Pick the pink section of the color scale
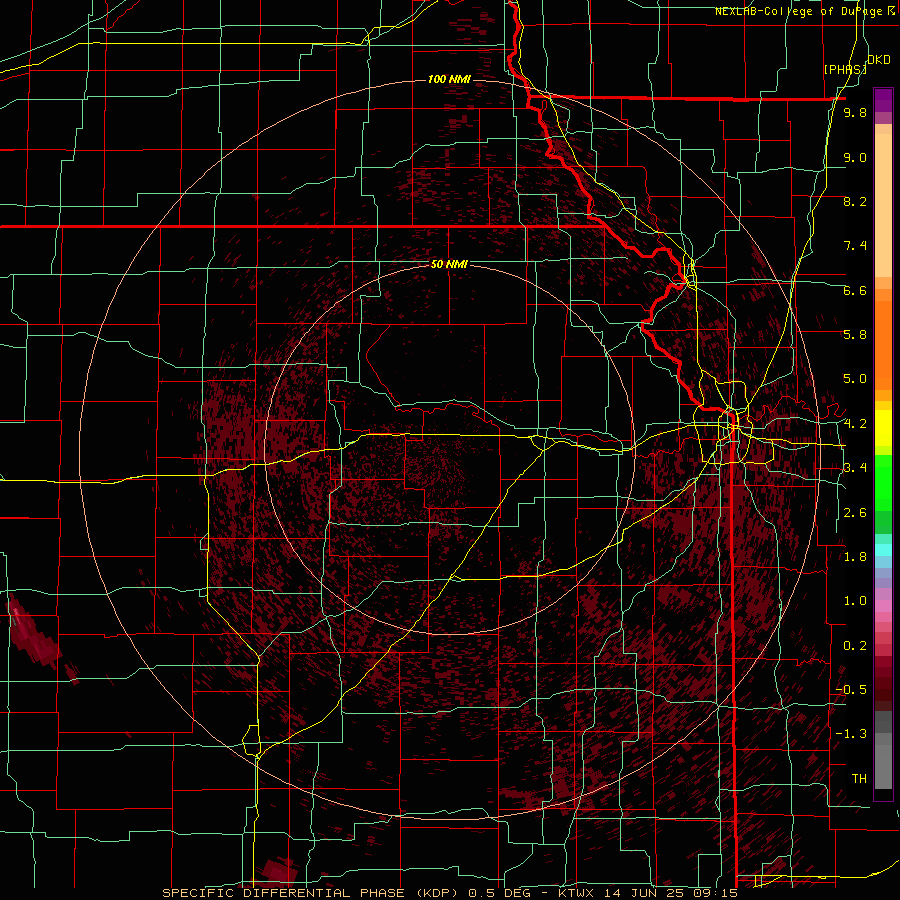This screenshot has width=900, height=900. (x=883, y=606)
